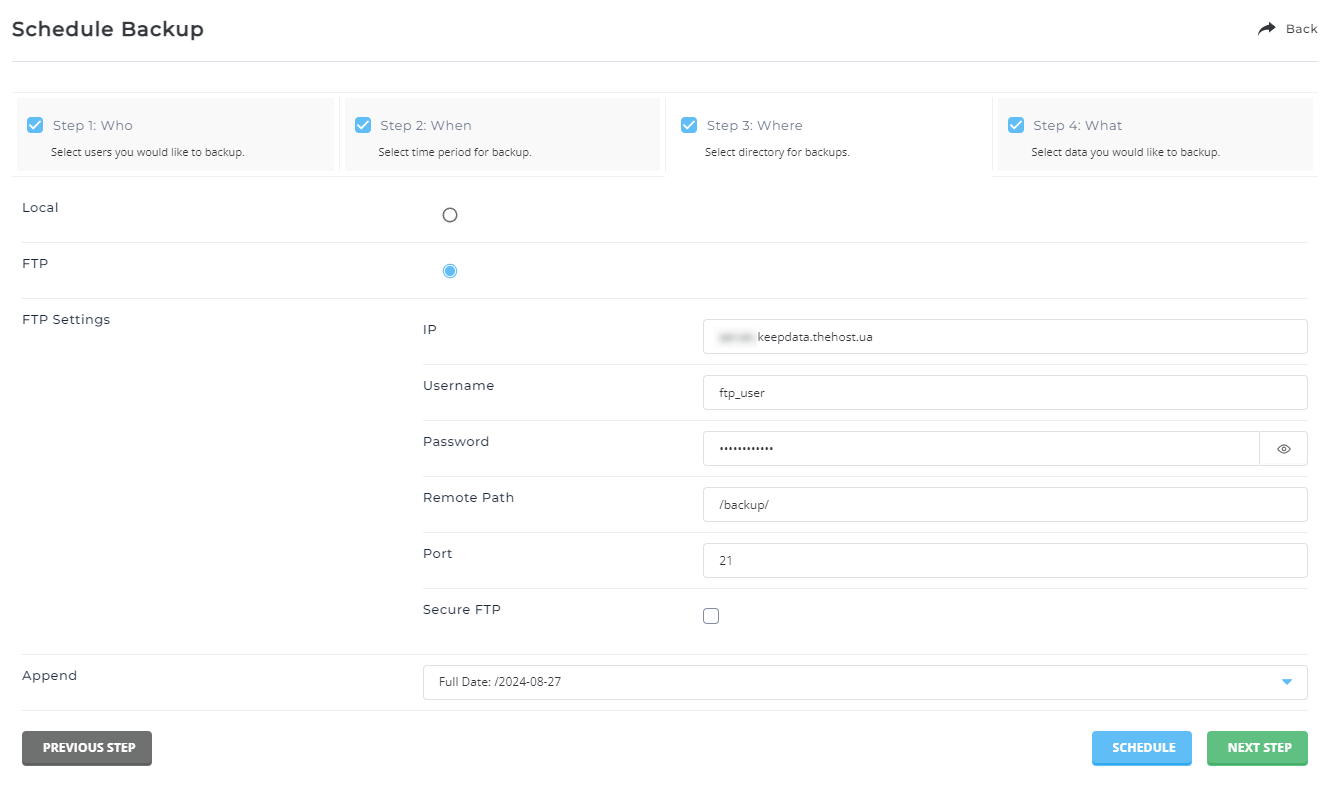Switch to Step 4: What tab
This screenshot has height=785, width=1336.
[1155, 134]
